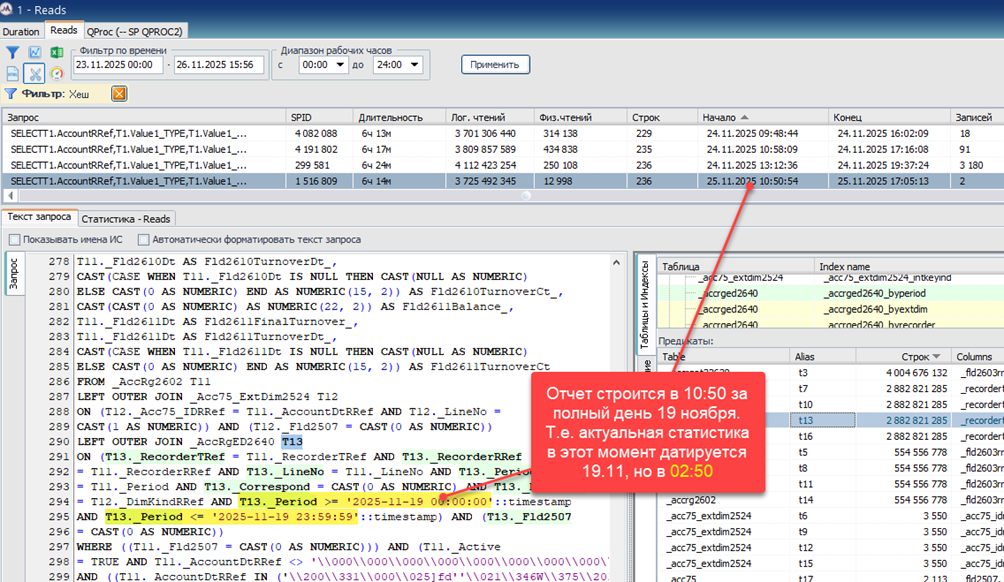1004x582 pixels.
Task: Export results with the Excel icon
Action: 56,53
